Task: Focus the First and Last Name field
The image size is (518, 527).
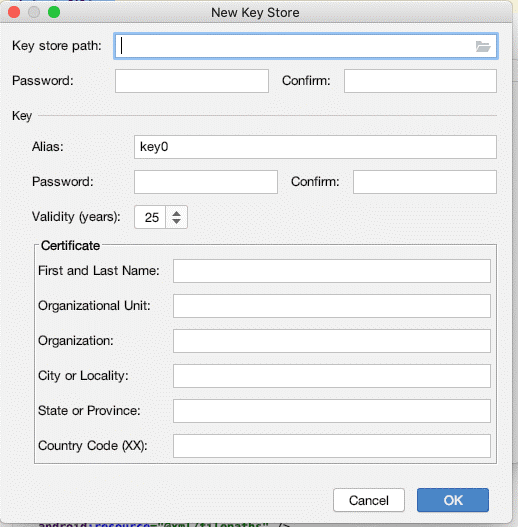Action: click(x=332, y=271)
